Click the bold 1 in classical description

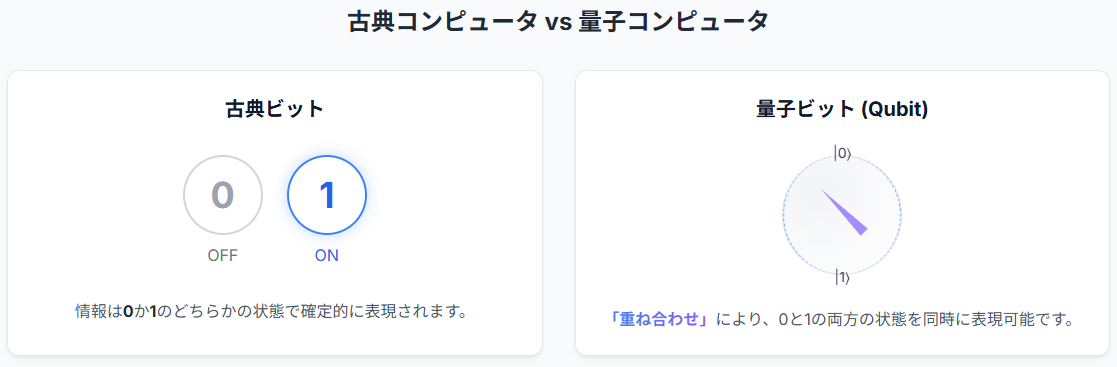[x=153, y=311]
